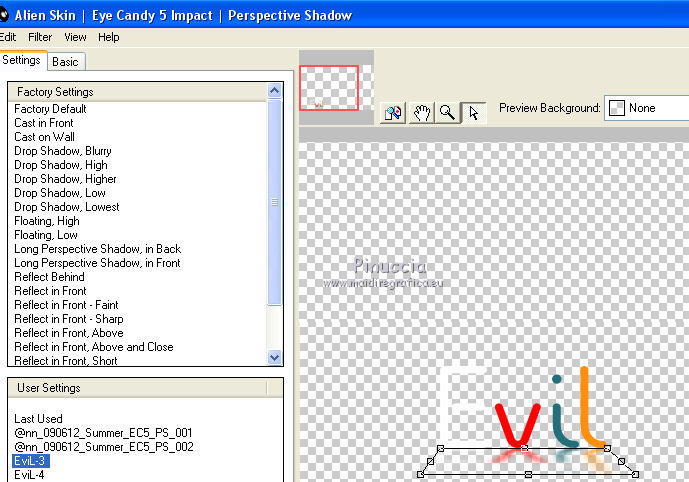Click the bottom-right shadow transform handle
Viewport: 689px width, 482px height.
coord(635,475)
